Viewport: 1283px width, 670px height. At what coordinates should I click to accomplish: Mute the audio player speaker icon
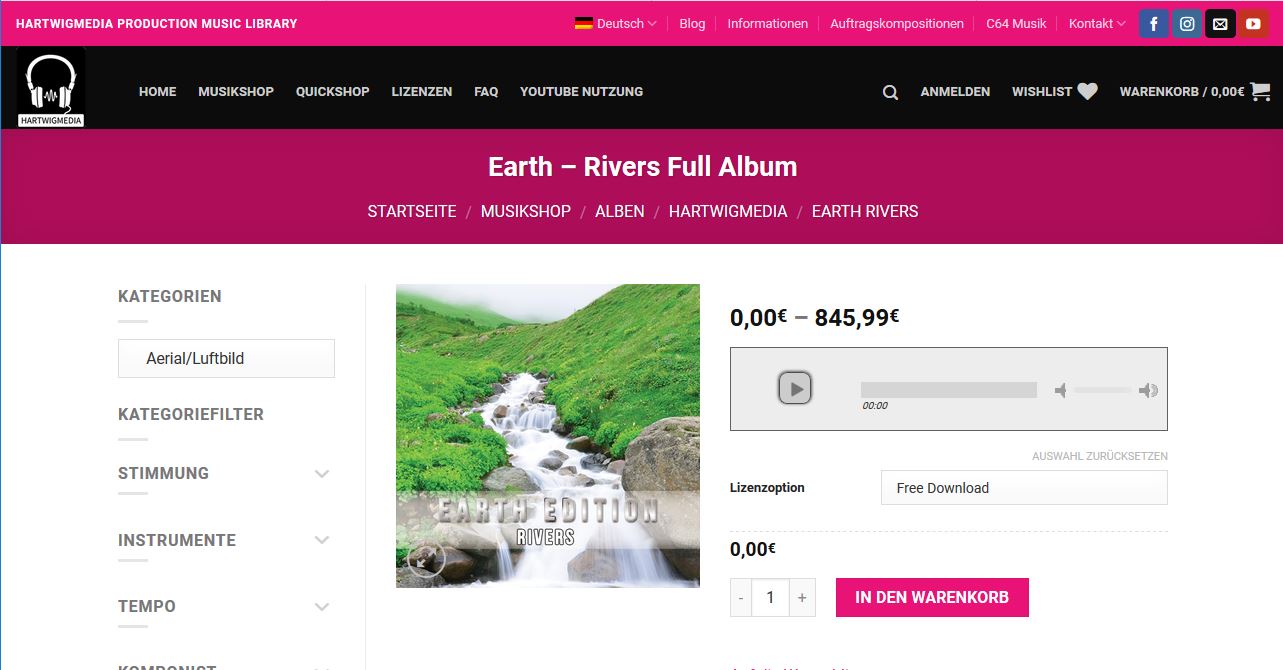tap(1060, 390)
